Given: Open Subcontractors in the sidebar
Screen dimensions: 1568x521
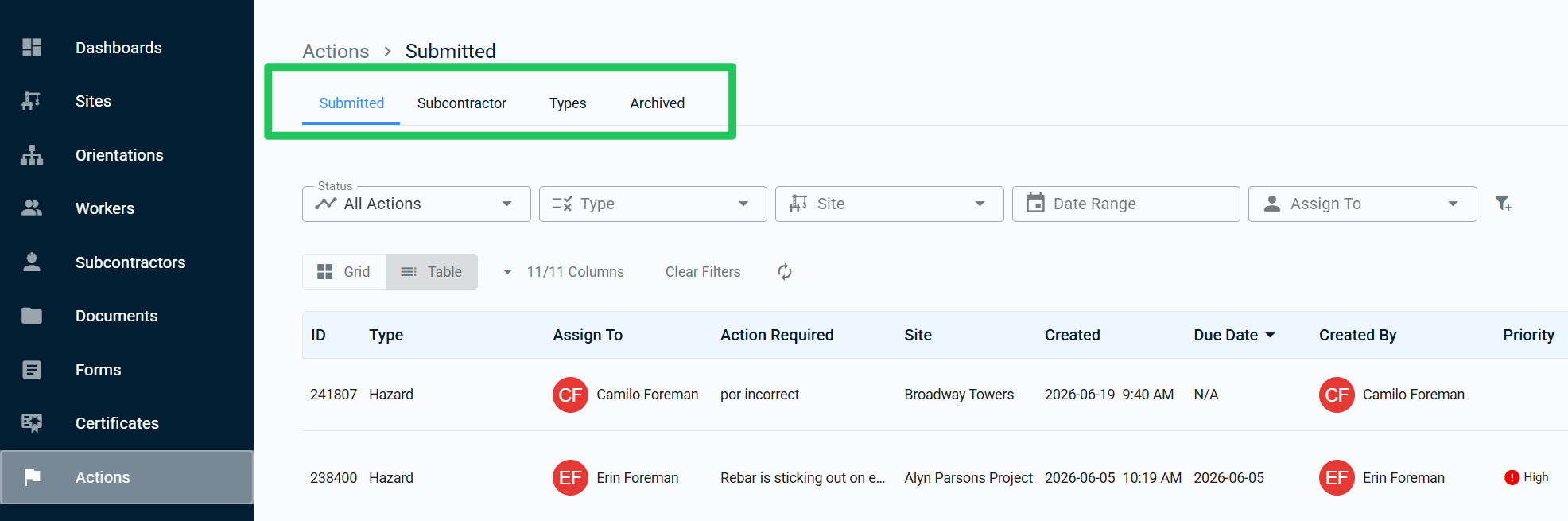Looking at the screenshot, I should [x=130, y=262].
